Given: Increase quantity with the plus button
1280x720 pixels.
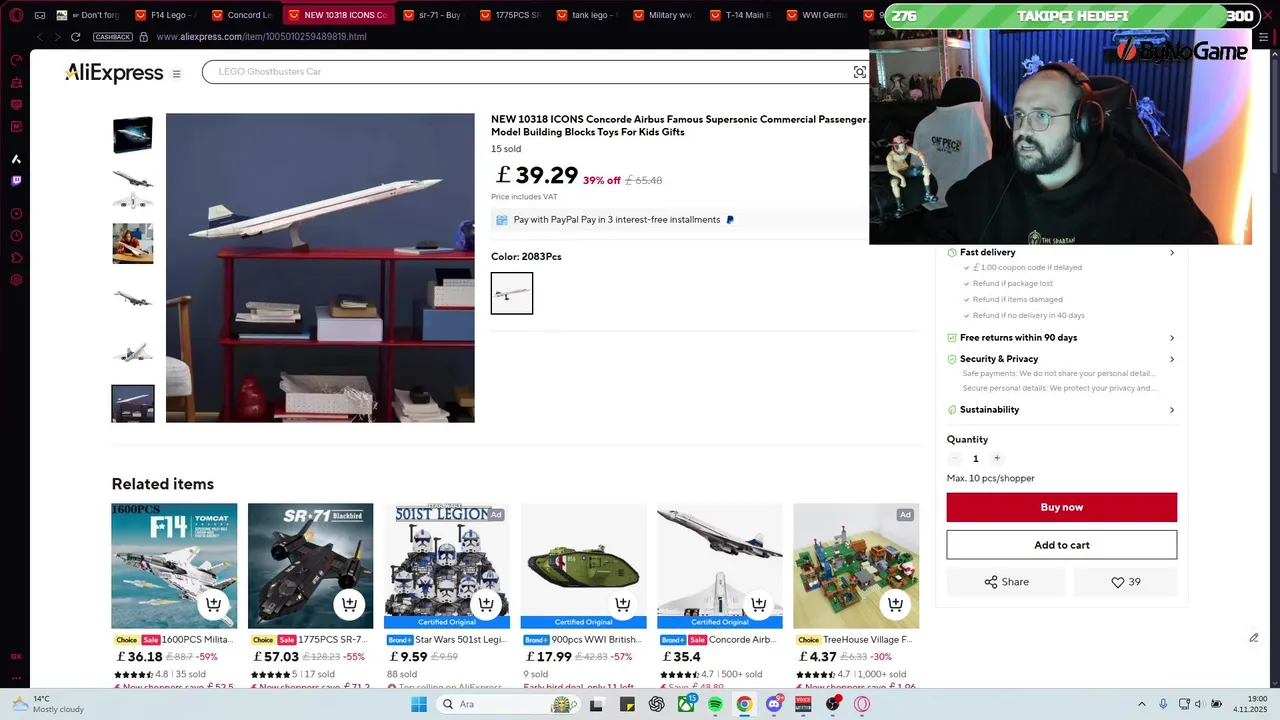Looking at the screenshot, I should coord(997,458).
